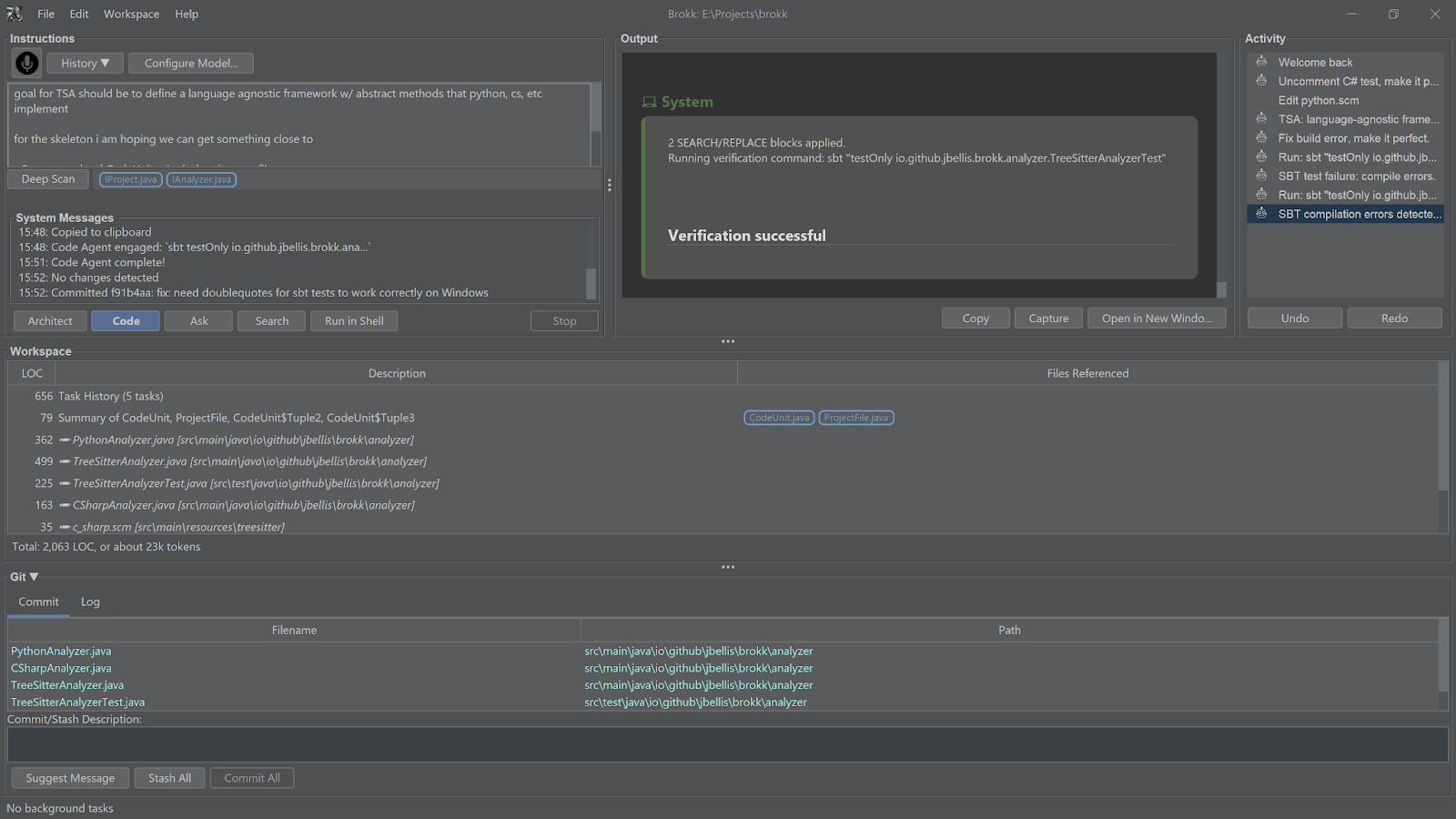Click the pencil icon next to PythonAnalyzer.java
This screenshot has height=819, width=1456.
(x=65, y=440)
